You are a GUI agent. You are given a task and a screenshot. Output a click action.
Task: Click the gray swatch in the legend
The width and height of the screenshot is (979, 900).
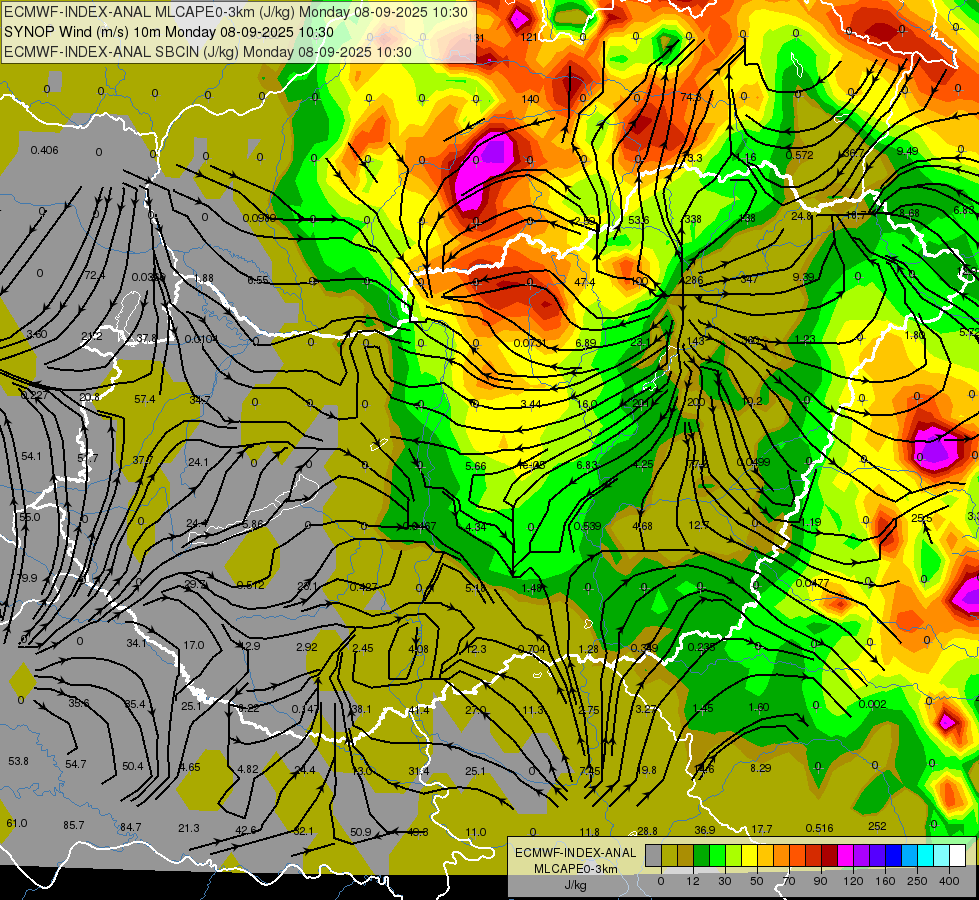coord(654,855)
